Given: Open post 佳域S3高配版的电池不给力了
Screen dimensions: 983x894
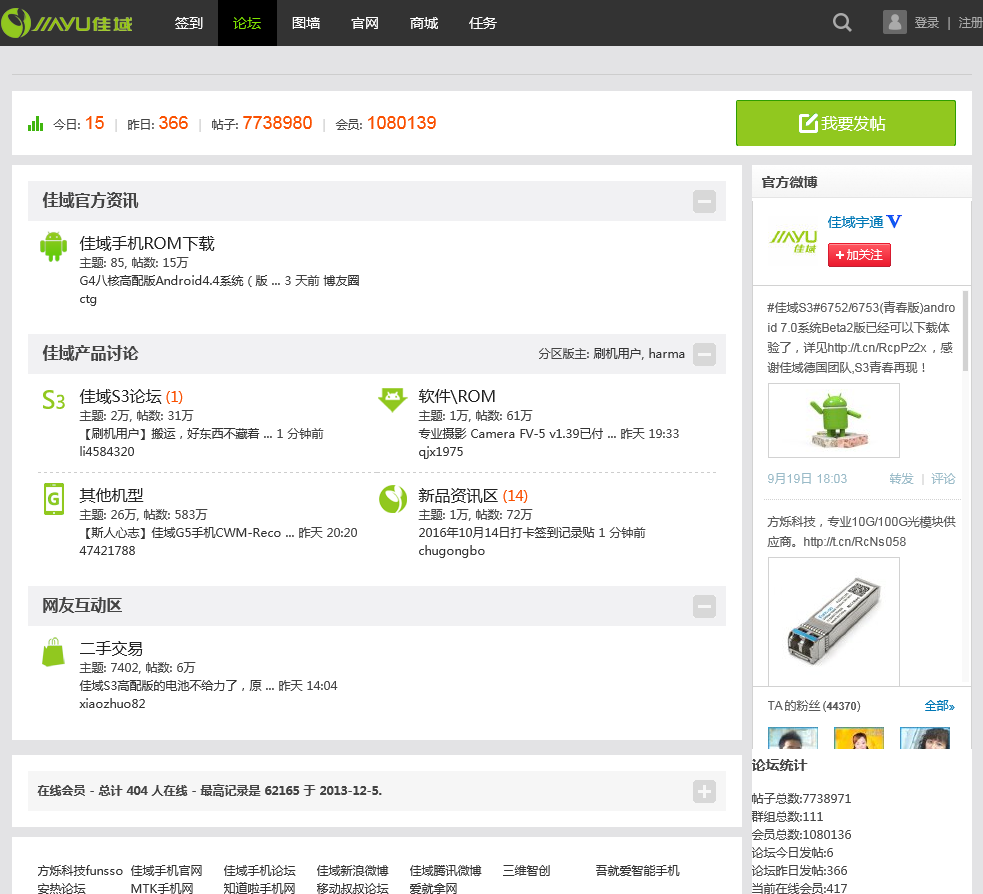Looking at the screenshot, I should [177, 686].
